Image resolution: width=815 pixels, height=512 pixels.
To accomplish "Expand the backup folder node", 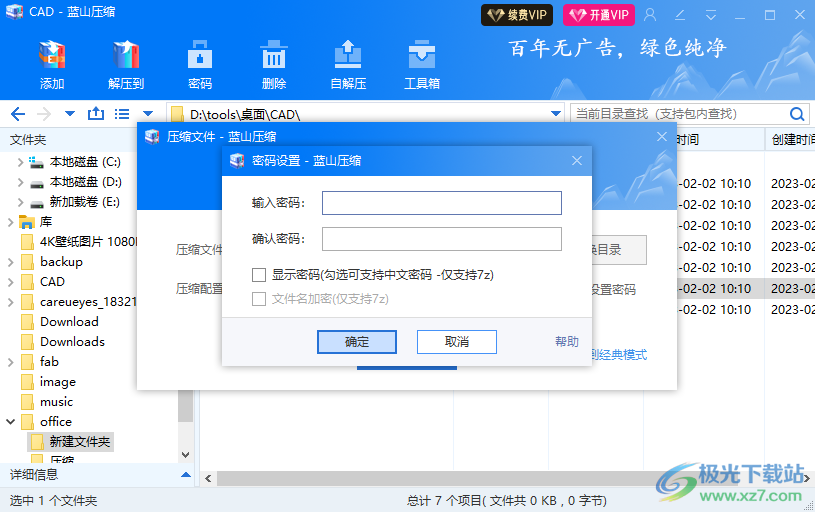I will click(x=10, y=262).
